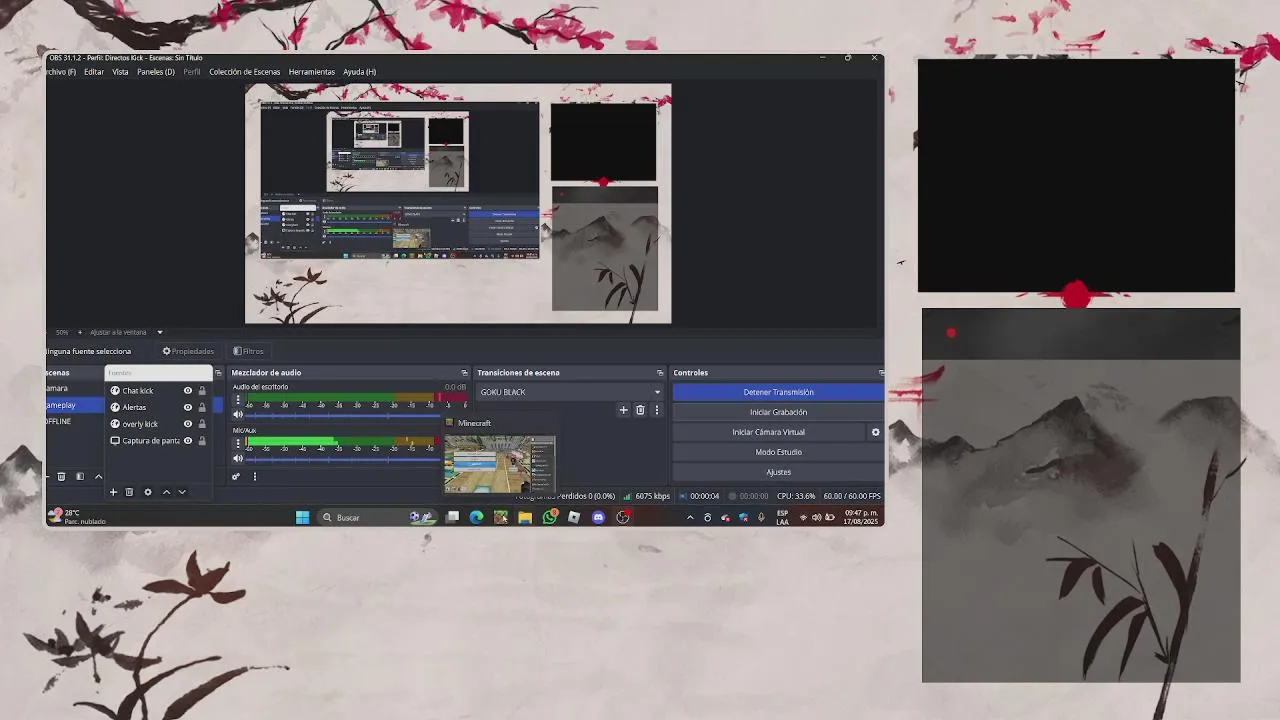Open source properties gear in Fuentes toolbar
Screen dimensions: 1280x720
(x=148, y=492)
